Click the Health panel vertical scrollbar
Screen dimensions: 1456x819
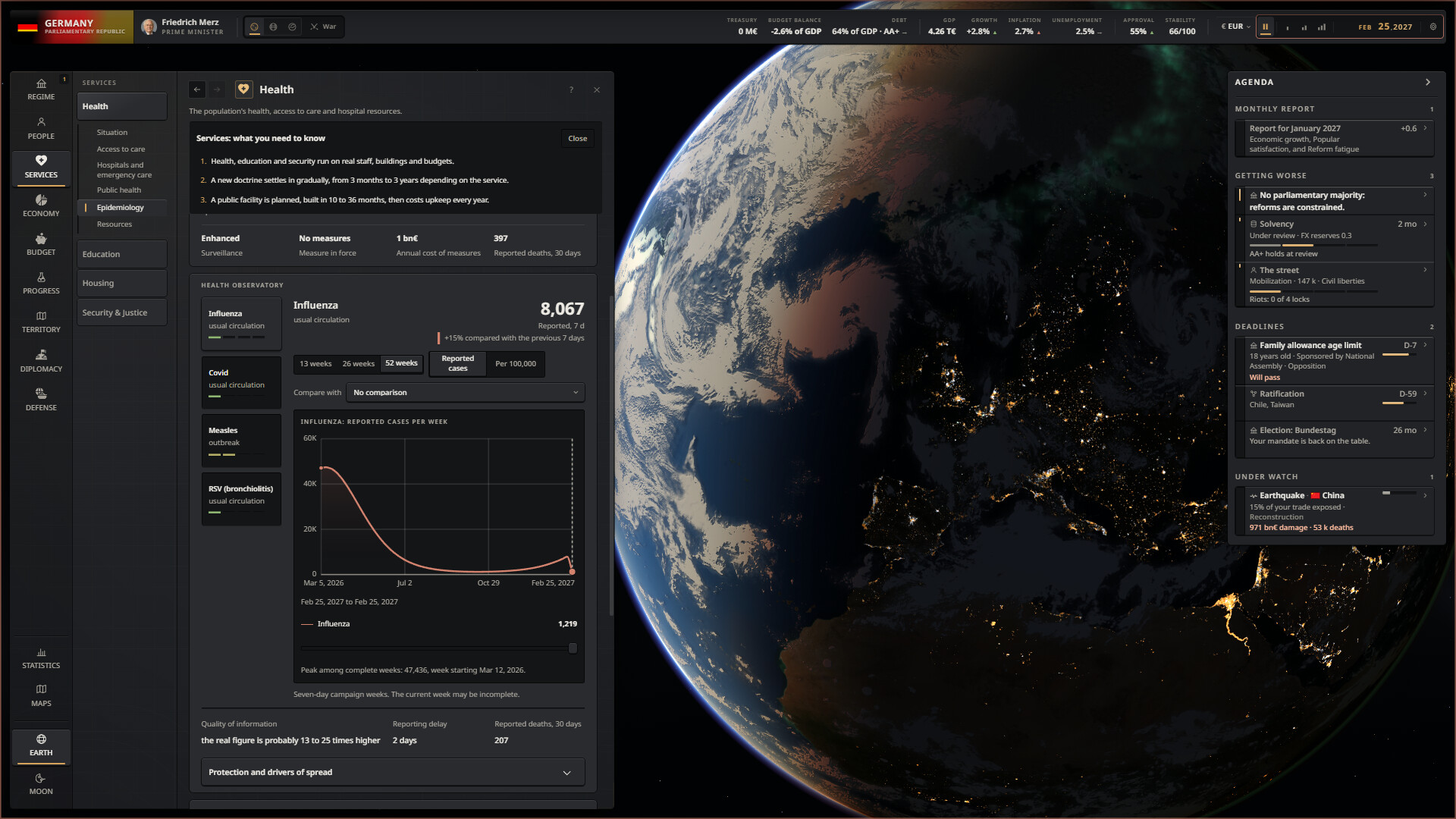611,455
